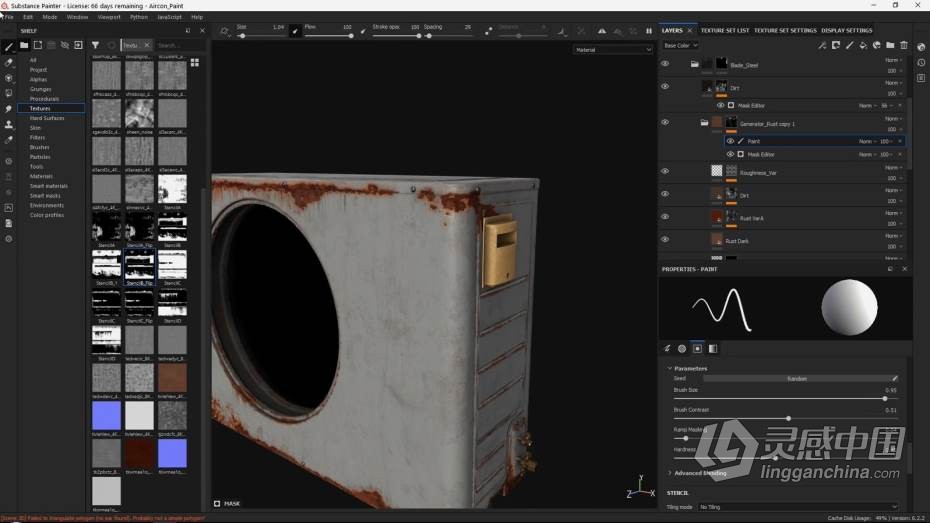Hide the Generator_Rust copy 1 folder

click(x=665, y=122)
